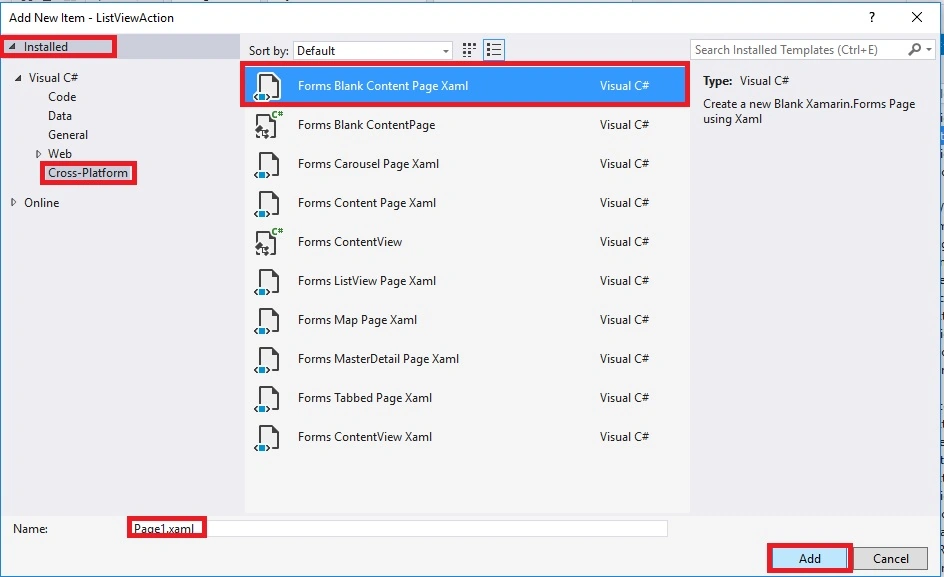
Task: Open the Sort by Default dropdown
Action: coord(373,51)
